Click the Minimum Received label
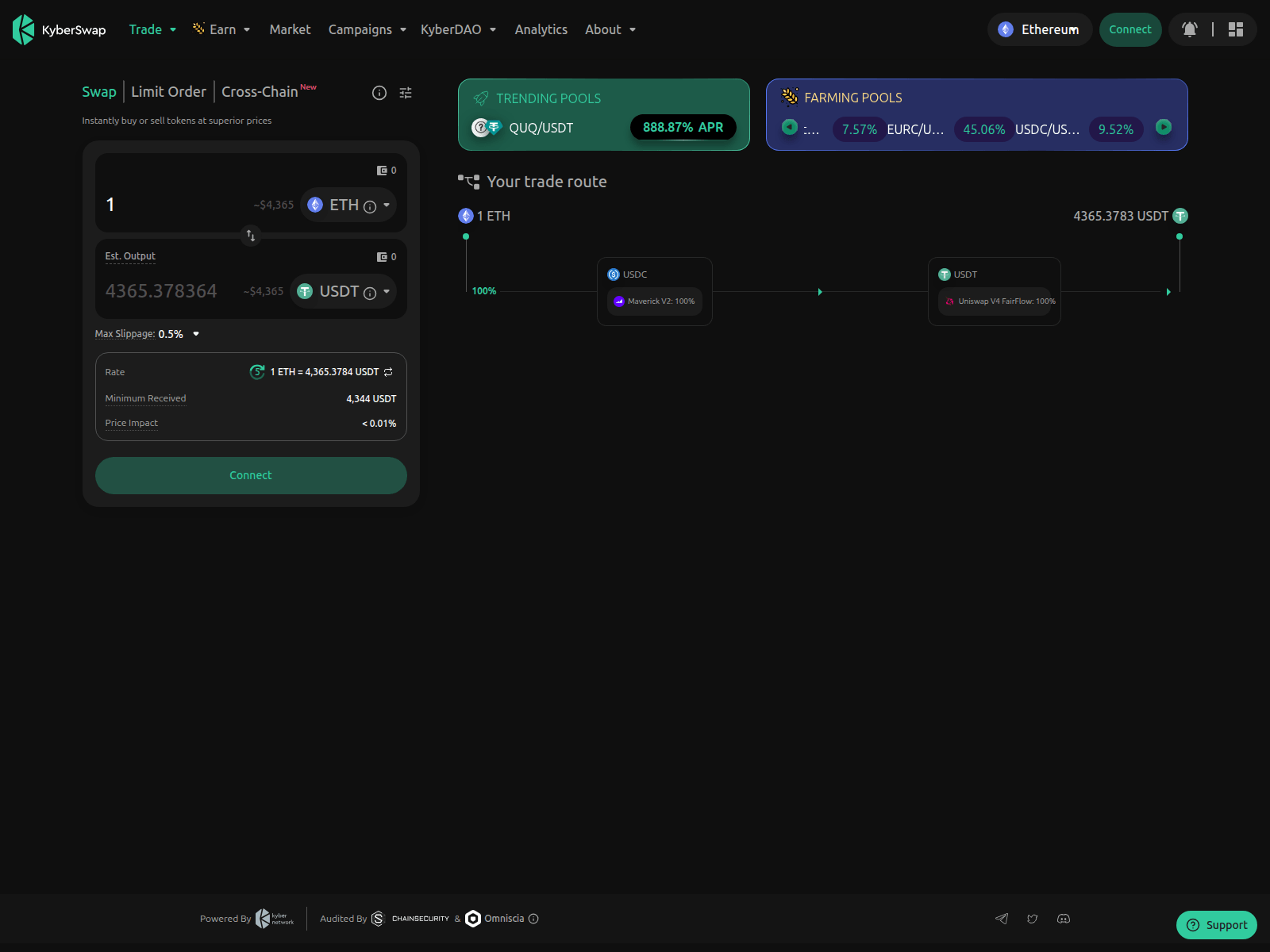The height and width of the screenshot is (952, 1270). point(145,398)
